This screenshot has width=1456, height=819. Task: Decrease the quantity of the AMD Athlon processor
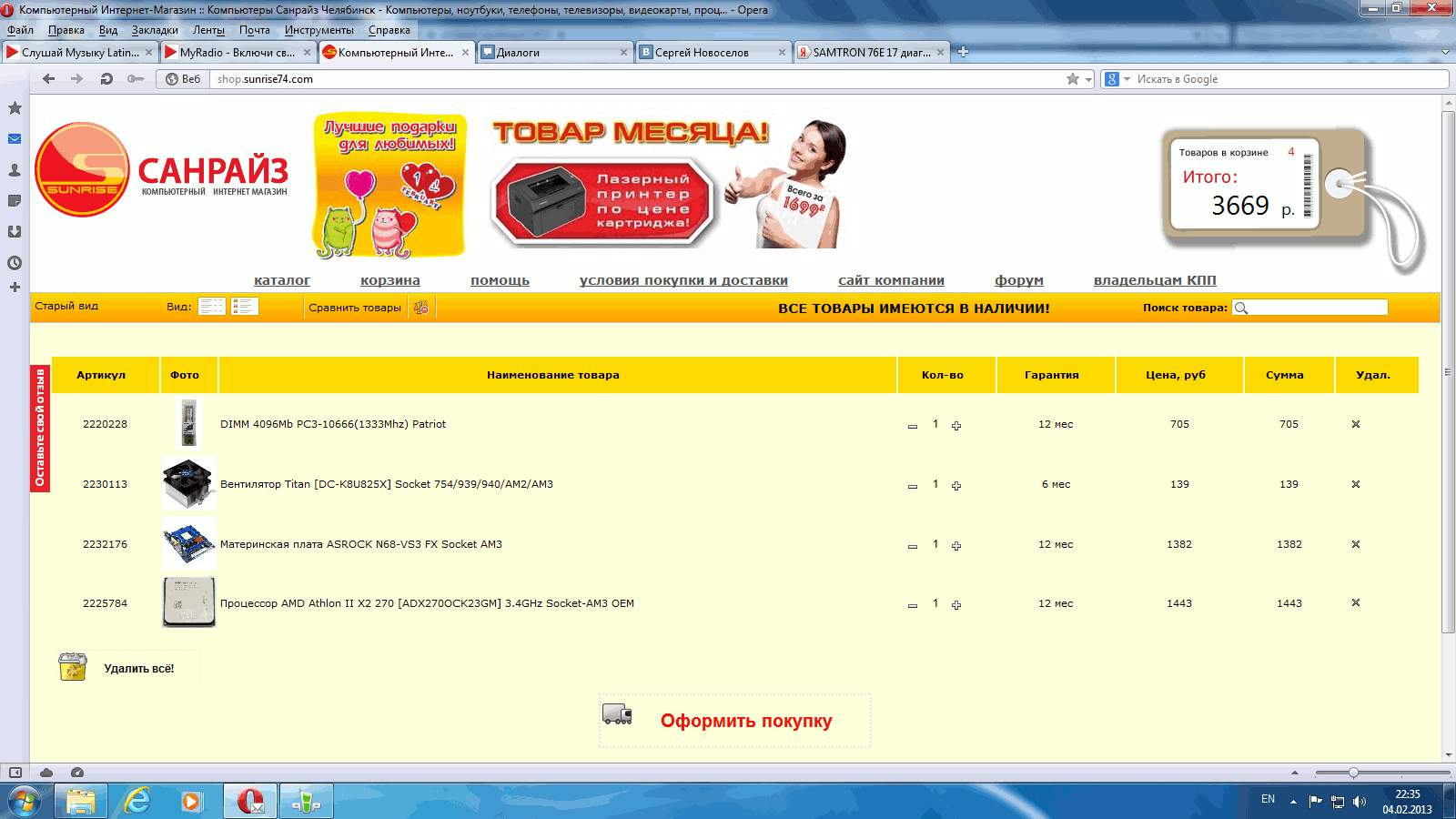tap(913, 605)
